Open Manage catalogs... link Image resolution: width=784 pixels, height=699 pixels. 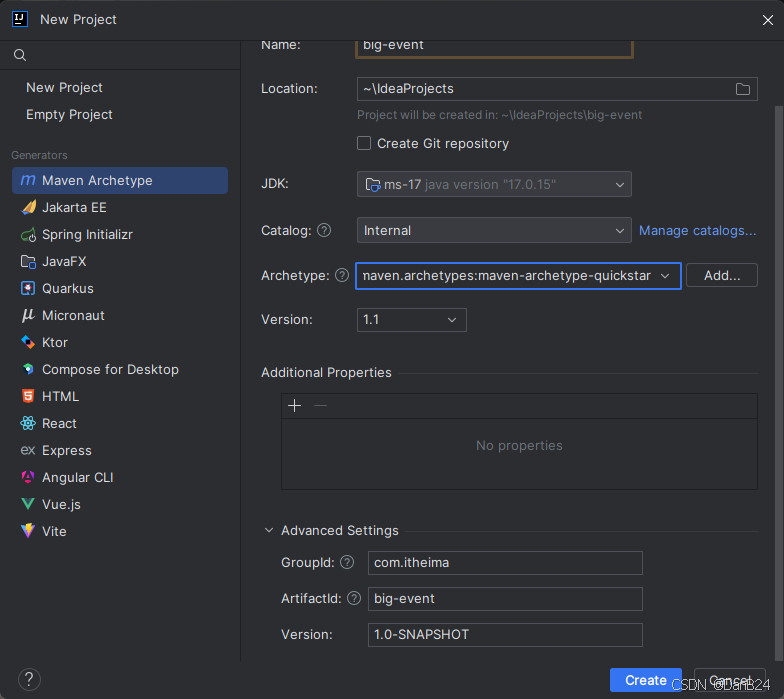[x=698, y=230]
